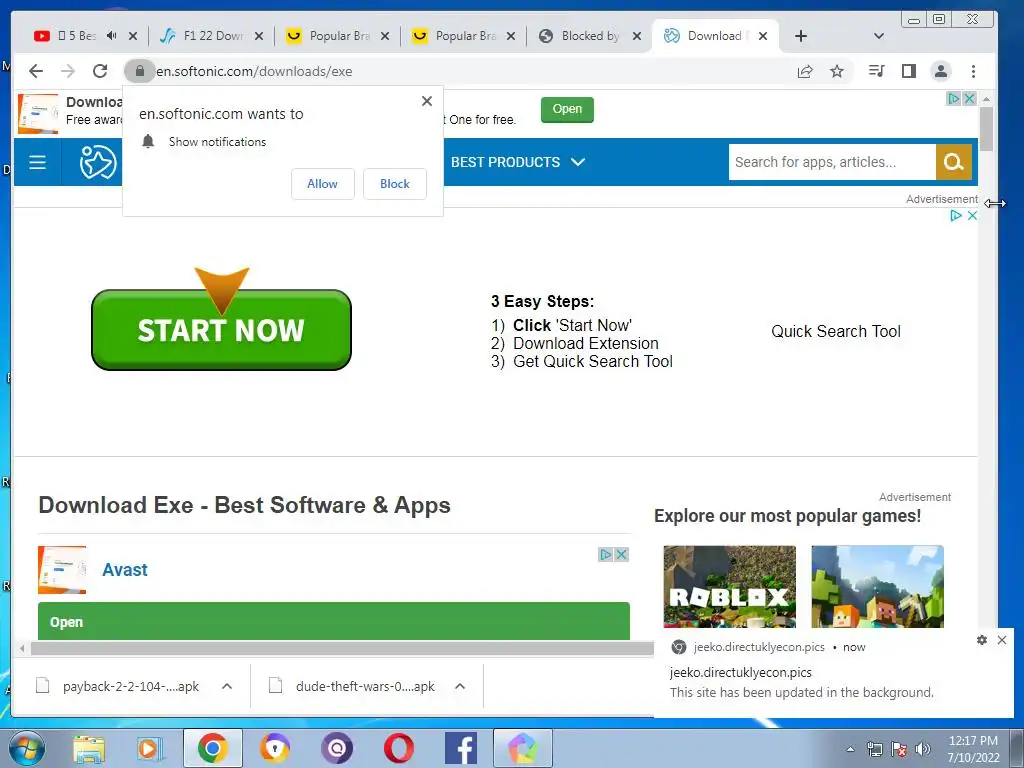Click the address bar URL
Screen dimensions: 1024x768
254,71
